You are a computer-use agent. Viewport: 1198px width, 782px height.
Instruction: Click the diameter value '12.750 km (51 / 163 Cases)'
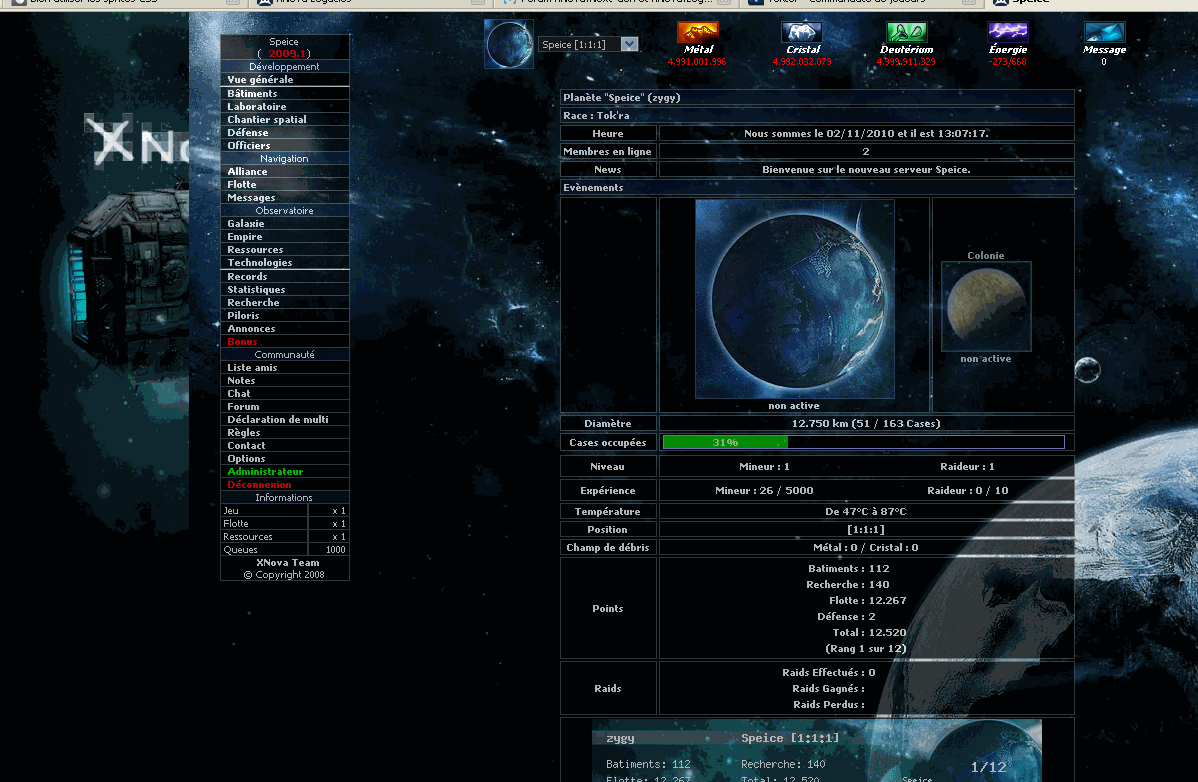point(866,423)
